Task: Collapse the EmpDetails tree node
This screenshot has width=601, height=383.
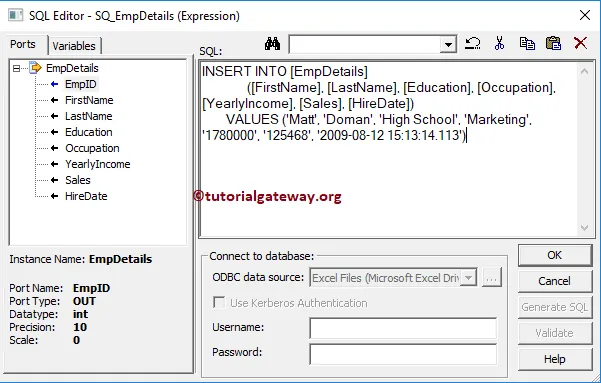Action: tap(16, 69)
